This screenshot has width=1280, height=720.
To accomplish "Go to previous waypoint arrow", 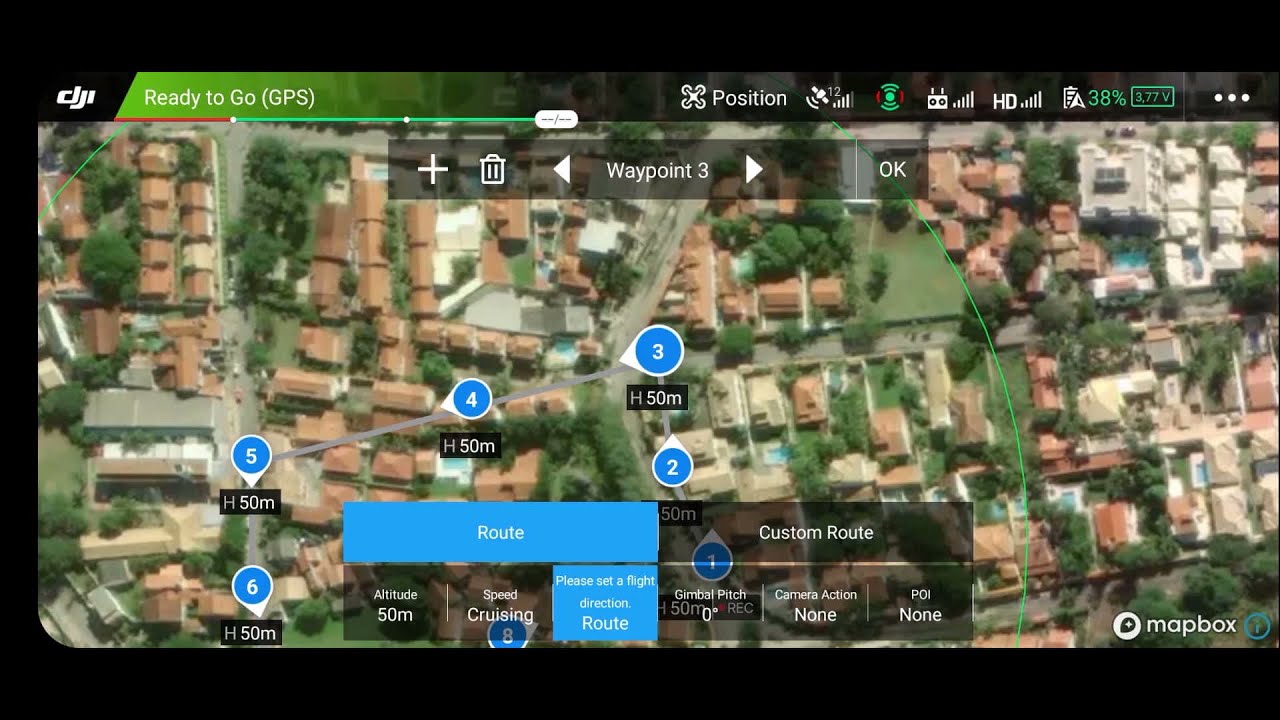I will pos(561,170).
